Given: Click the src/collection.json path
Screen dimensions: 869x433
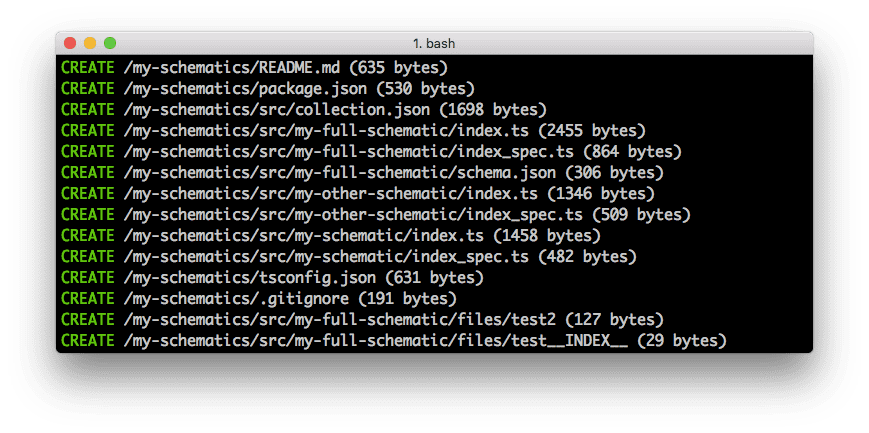Looking at the screenshot, I should click(x=277, y=110).
